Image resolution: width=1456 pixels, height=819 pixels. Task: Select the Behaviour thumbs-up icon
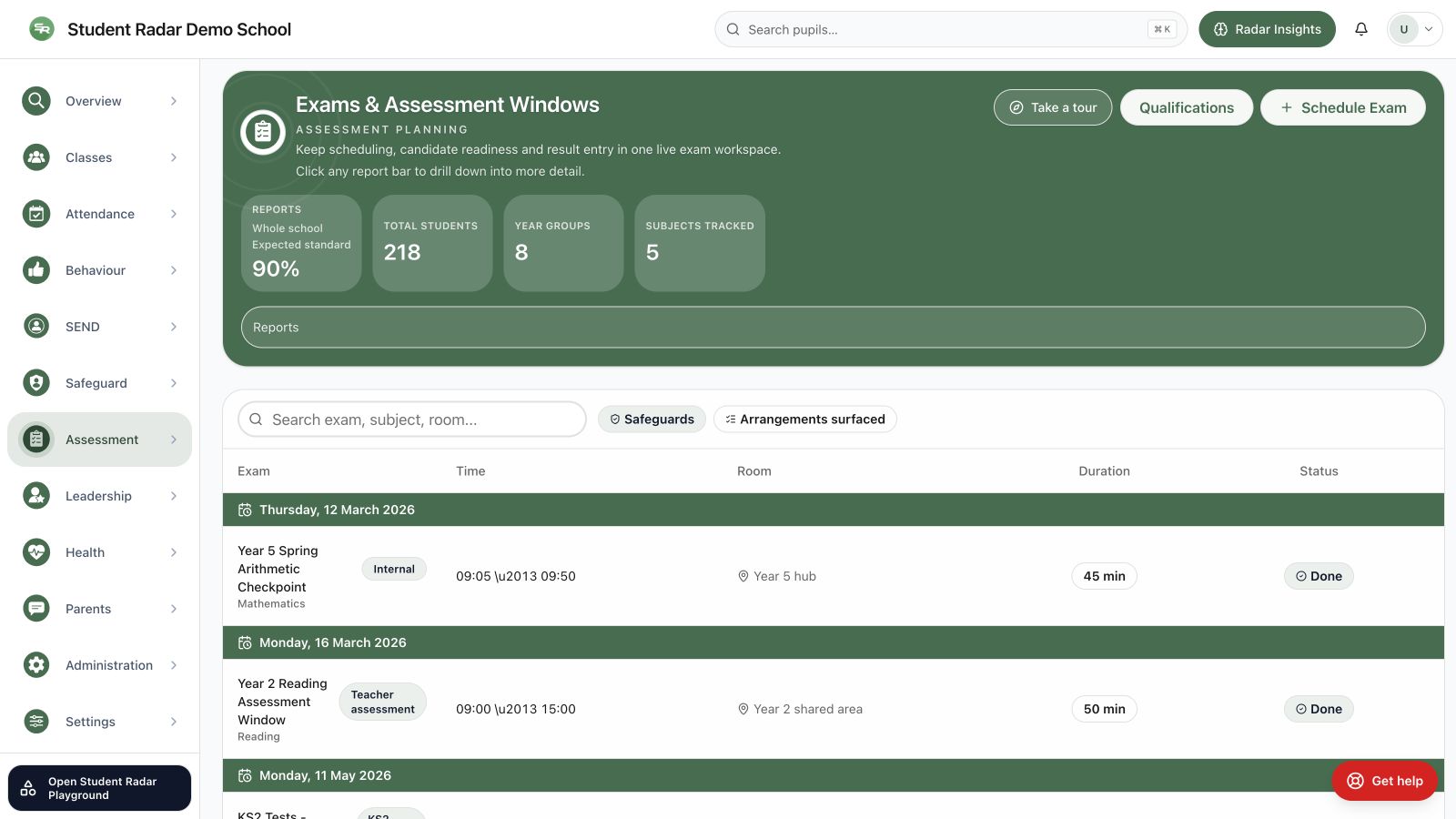(36, 270)
